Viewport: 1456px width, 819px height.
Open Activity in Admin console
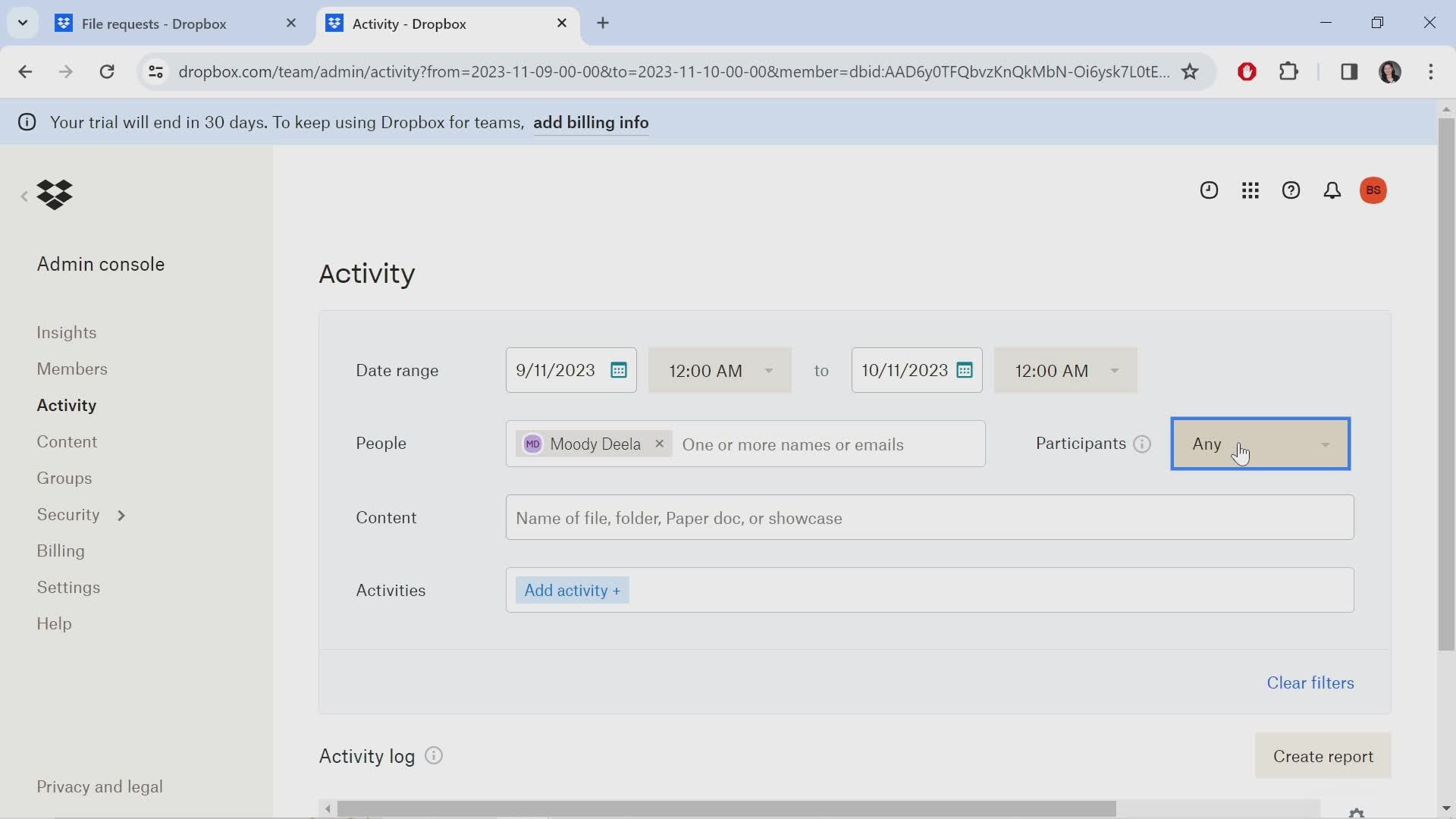67,406
